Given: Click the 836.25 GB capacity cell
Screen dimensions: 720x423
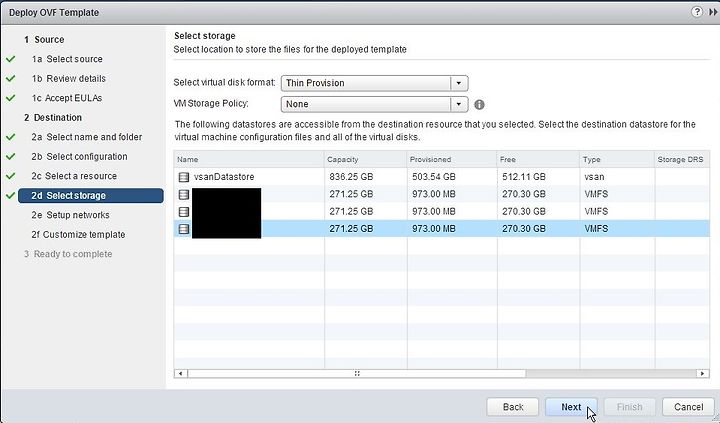Looking at the screenshot, I should click(x=351, y=177).
